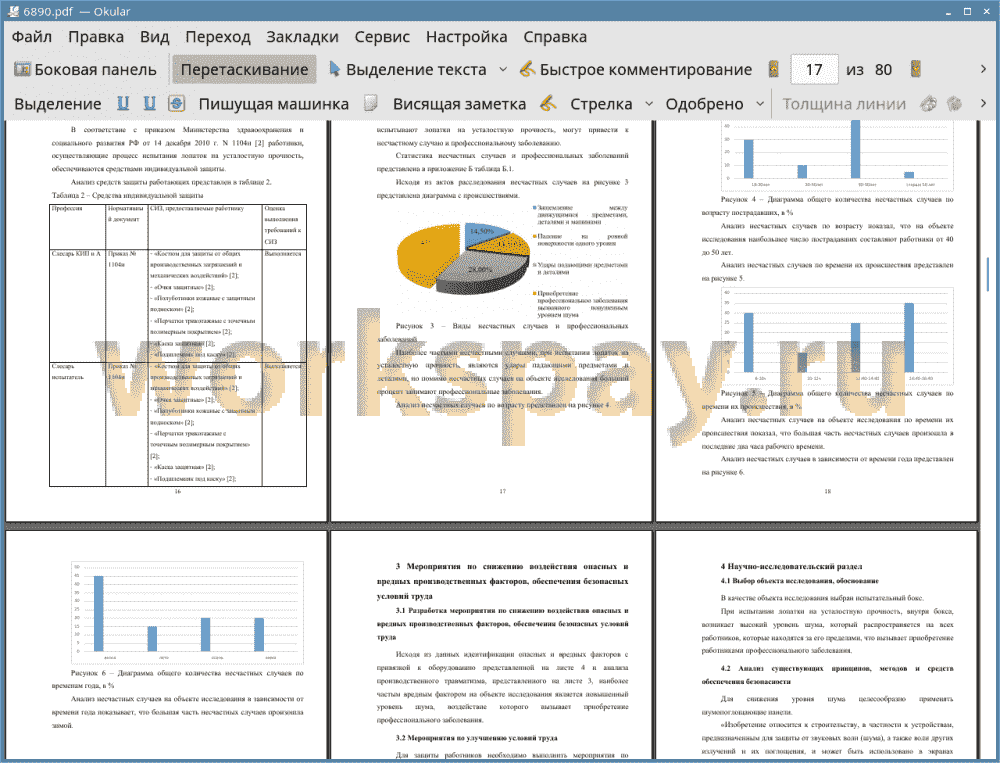Click the heading '3.2 Мероприятия по улучшению условий труда'
The width and height of the screenshot is (1000, 763).
[476, 738]
